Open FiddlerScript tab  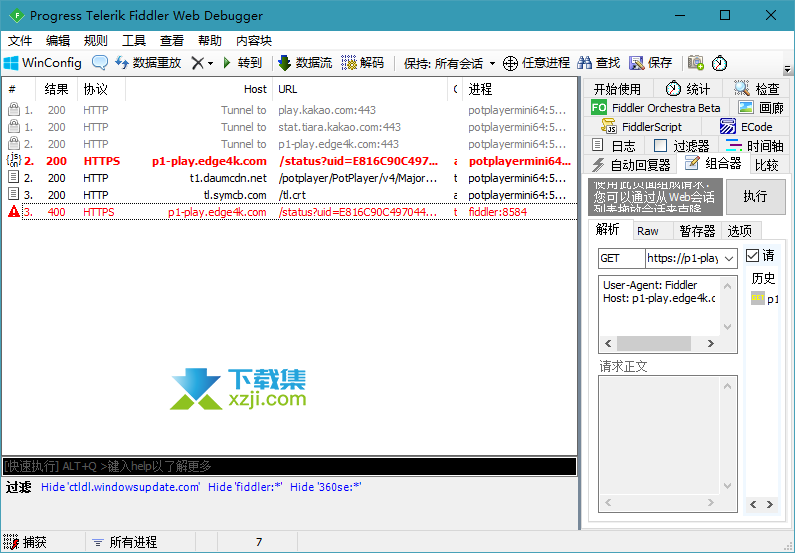coord(642,127)
